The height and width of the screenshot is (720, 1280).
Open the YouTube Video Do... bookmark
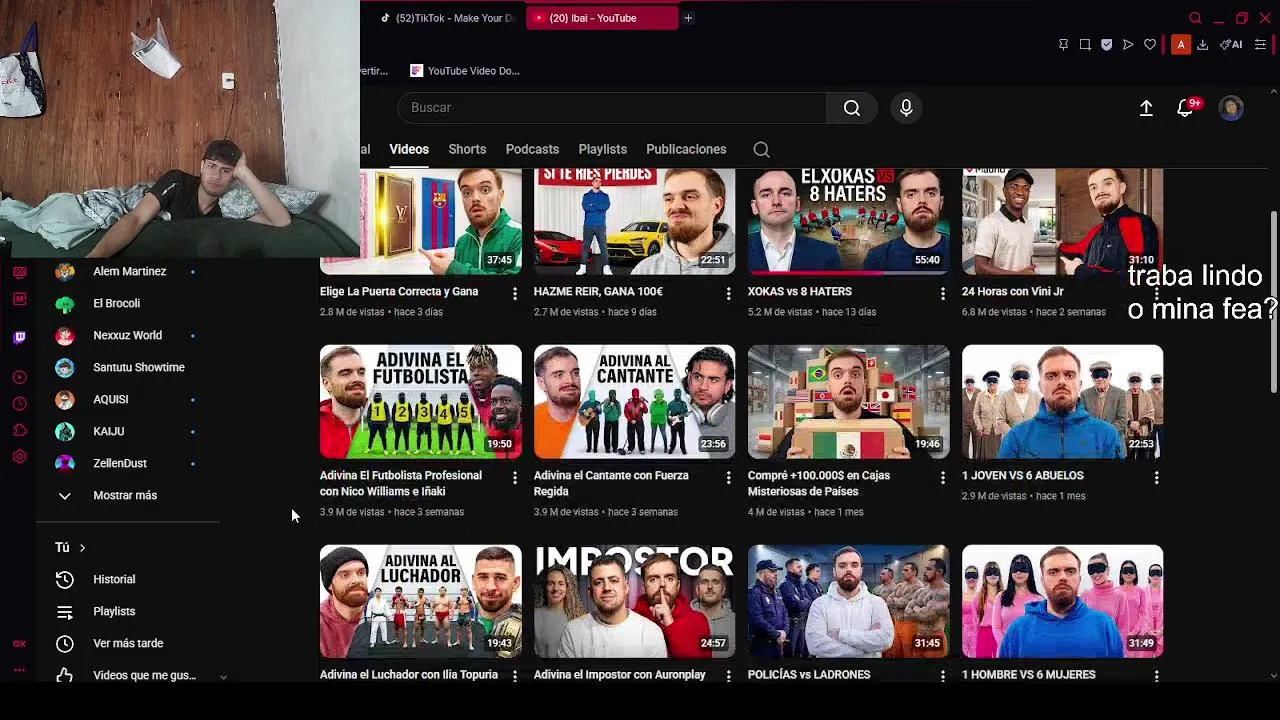(x=465, y=71)
